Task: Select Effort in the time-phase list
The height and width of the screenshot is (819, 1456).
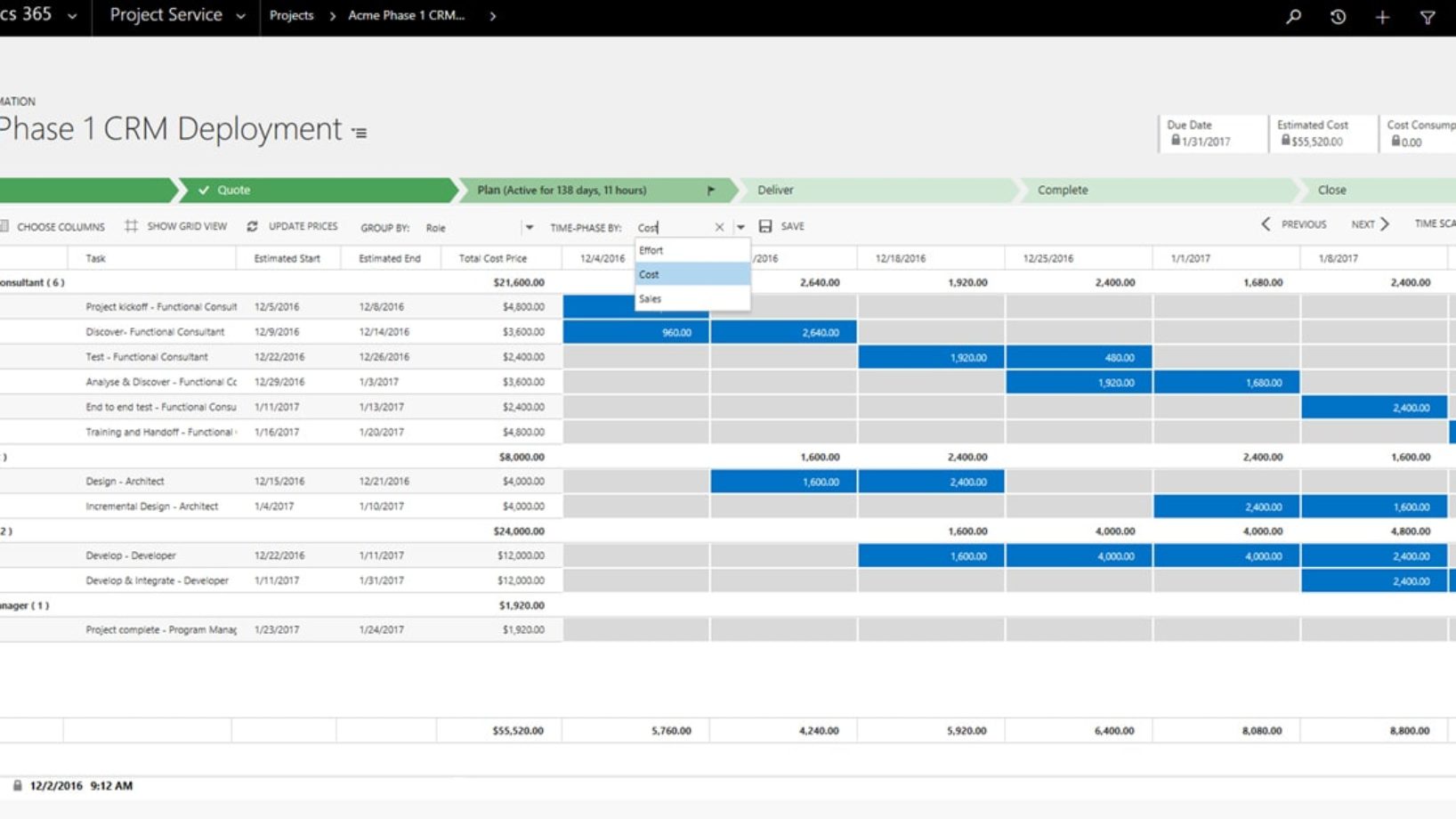Action: pyautogui.click(x=692, y=250)
